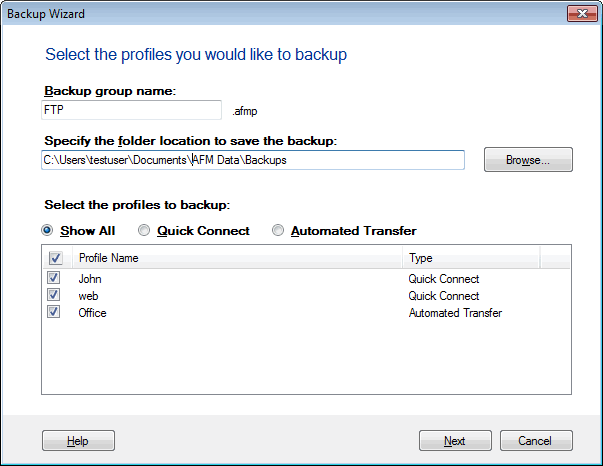Image resolution: width=603 pixels, height=466 pixels.
Task: Uncheck the John profile checkbox
Action: pyautogui.click(x=54, y=279)
